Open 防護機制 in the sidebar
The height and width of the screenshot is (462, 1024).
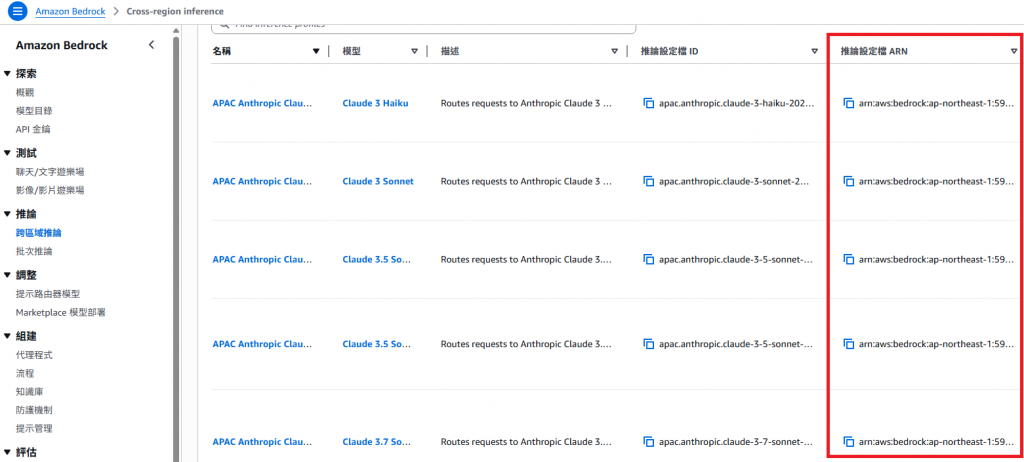[34, 410]
